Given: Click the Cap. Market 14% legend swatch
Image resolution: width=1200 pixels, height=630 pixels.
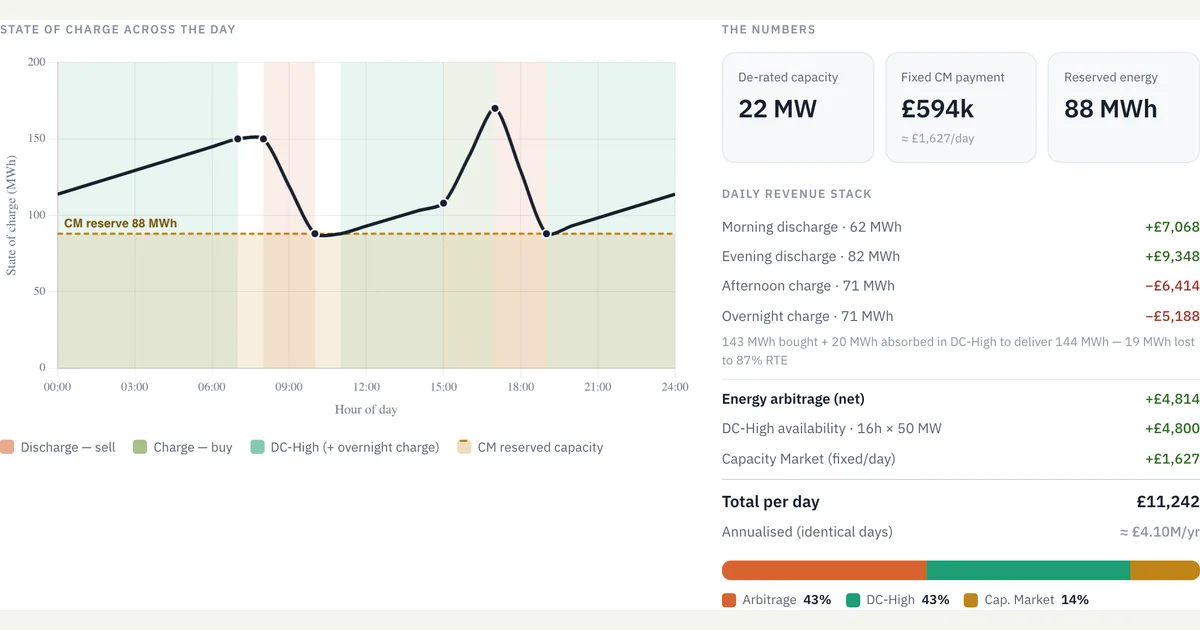Looking at the screenshot, I should point(971,600).
